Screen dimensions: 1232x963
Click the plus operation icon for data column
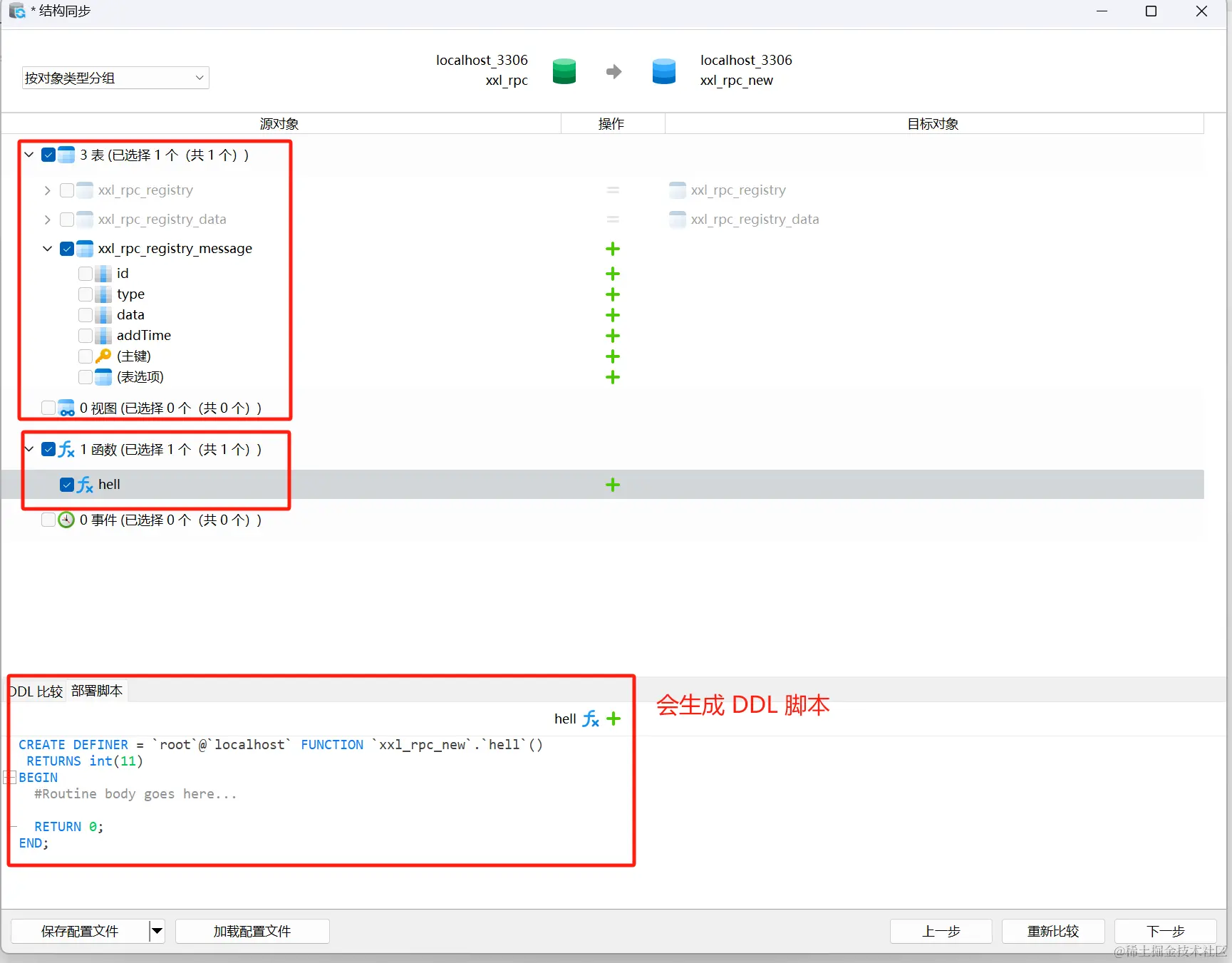[x=612, y=315]
